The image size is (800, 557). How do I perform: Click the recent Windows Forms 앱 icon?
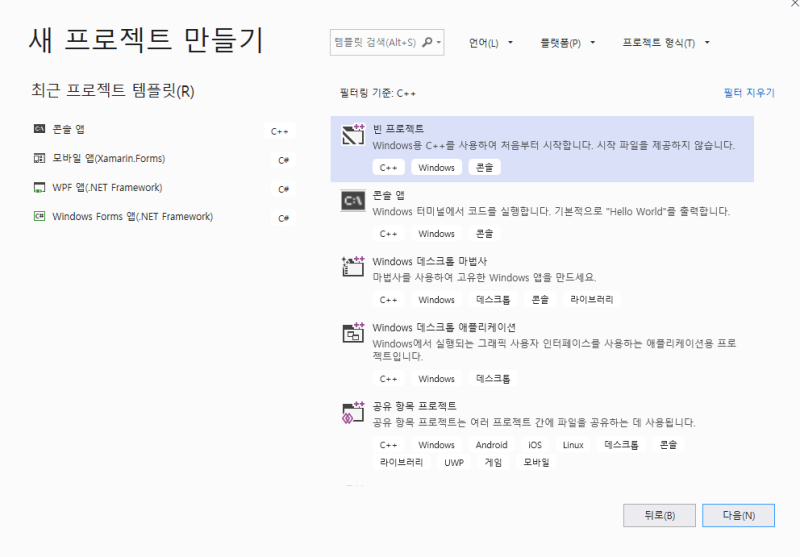click(39, 216)
